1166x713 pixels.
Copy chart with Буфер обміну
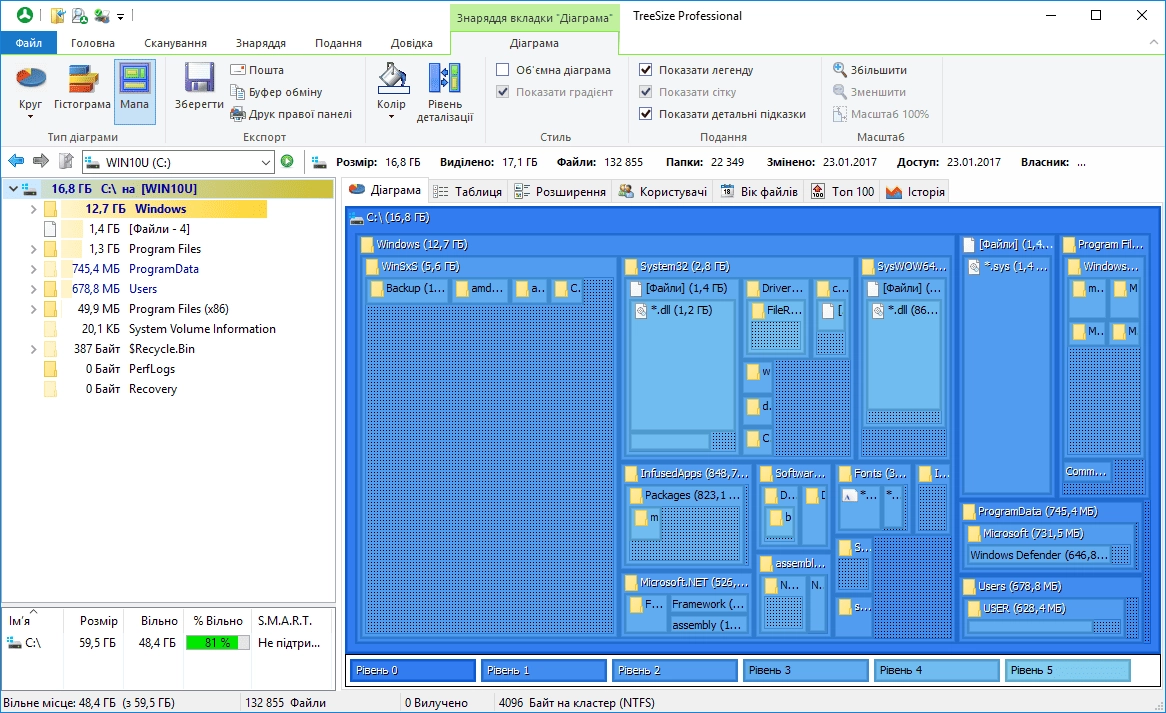pyautogui.click(x=276, y=92)
